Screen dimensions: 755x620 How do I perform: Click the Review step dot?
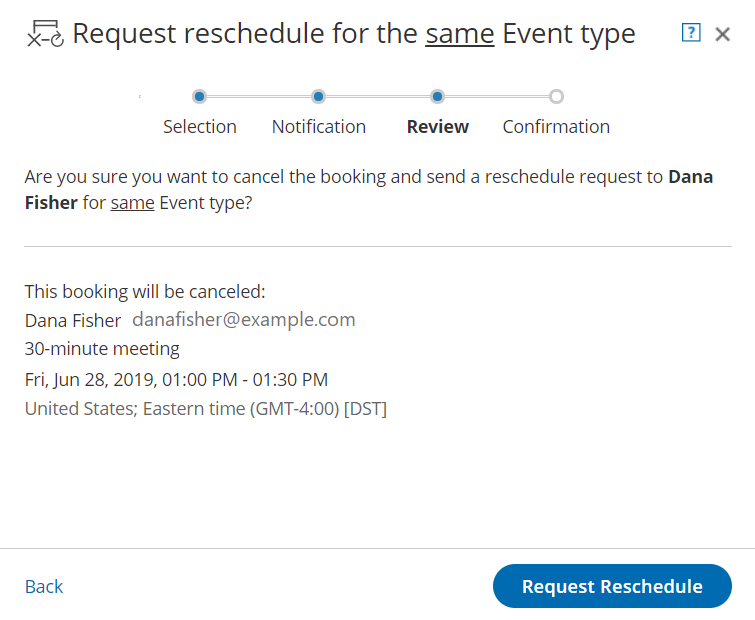[x=437, y=97]
